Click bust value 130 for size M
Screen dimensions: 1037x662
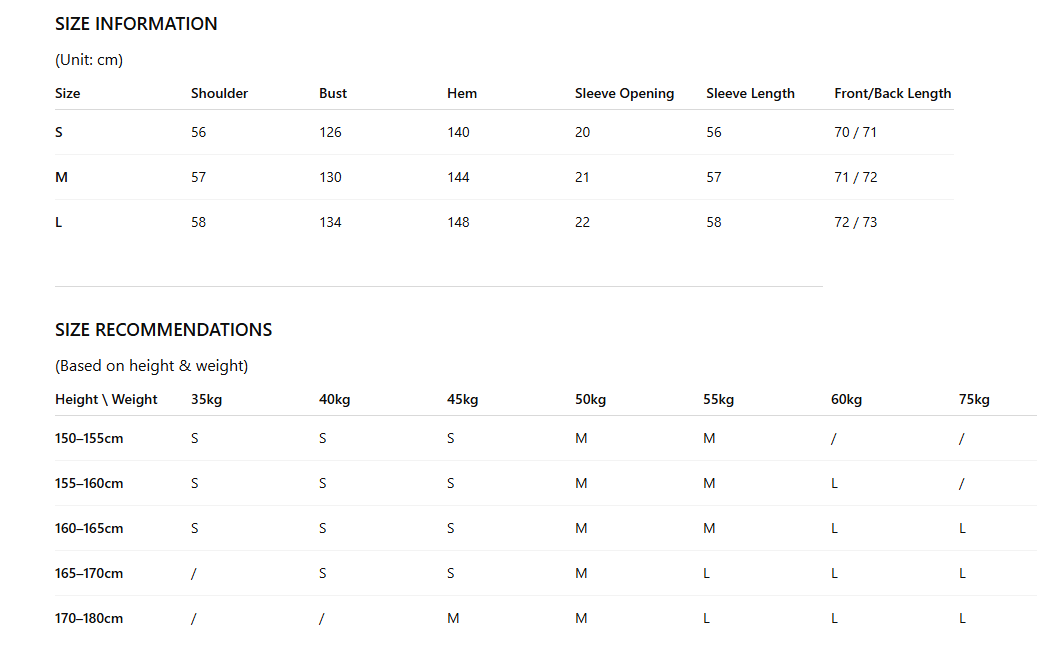330,177
